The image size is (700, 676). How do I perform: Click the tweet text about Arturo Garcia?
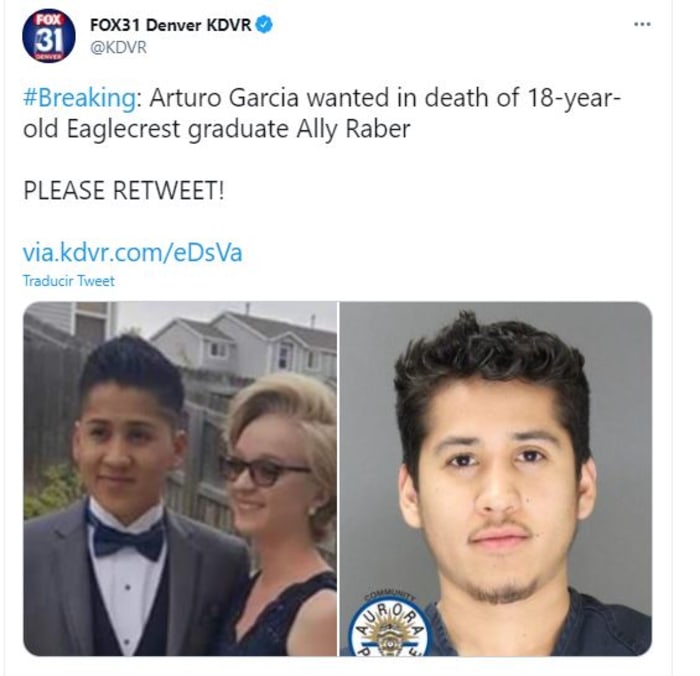321,113
